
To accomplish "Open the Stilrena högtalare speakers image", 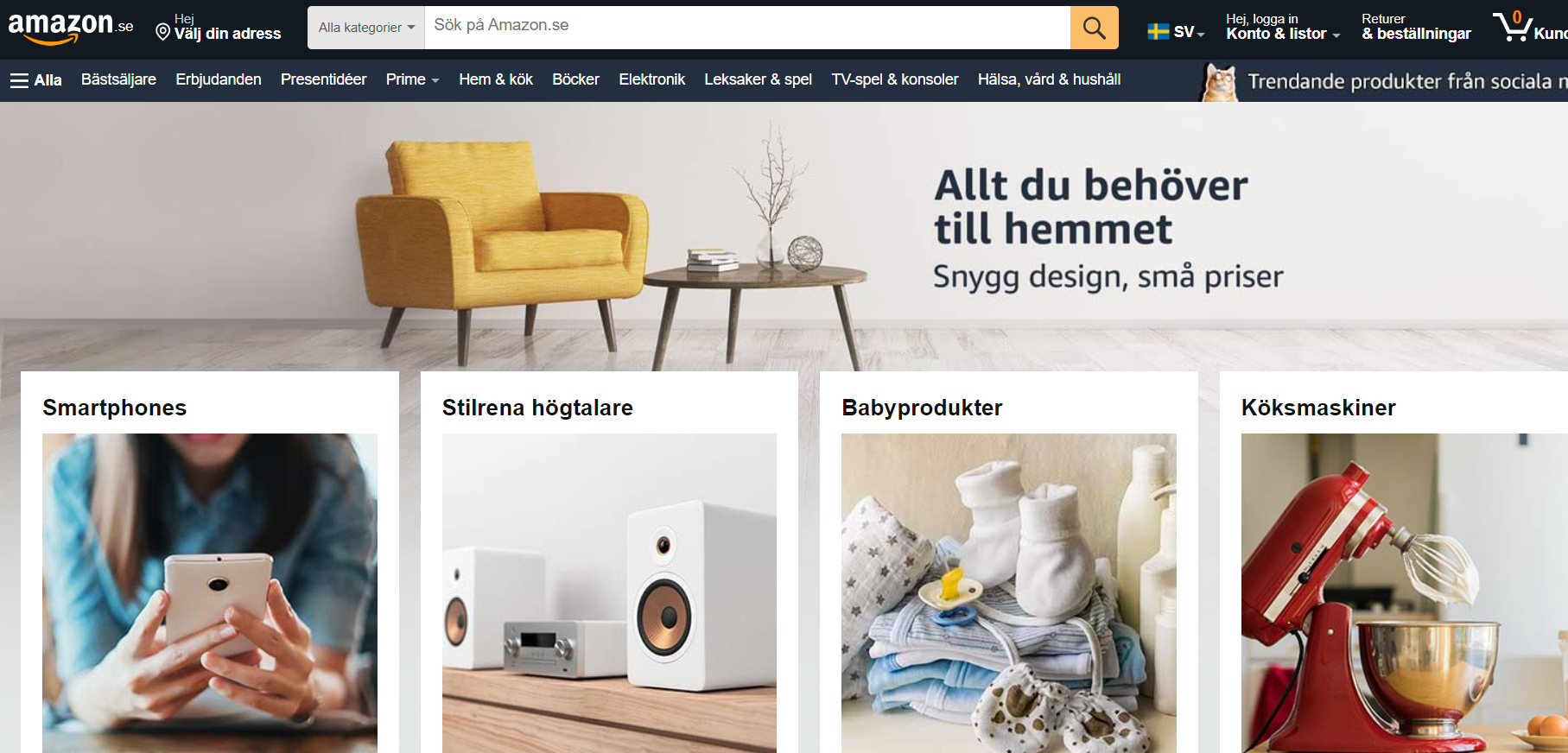I will (609, 593).
